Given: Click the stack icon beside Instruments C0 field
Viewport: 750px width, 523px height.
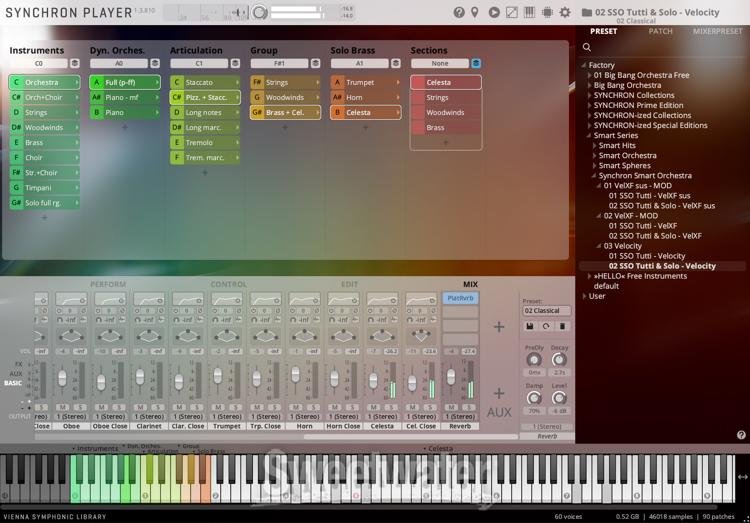Looking at the screenshot, I should click(x=75, y=63).
